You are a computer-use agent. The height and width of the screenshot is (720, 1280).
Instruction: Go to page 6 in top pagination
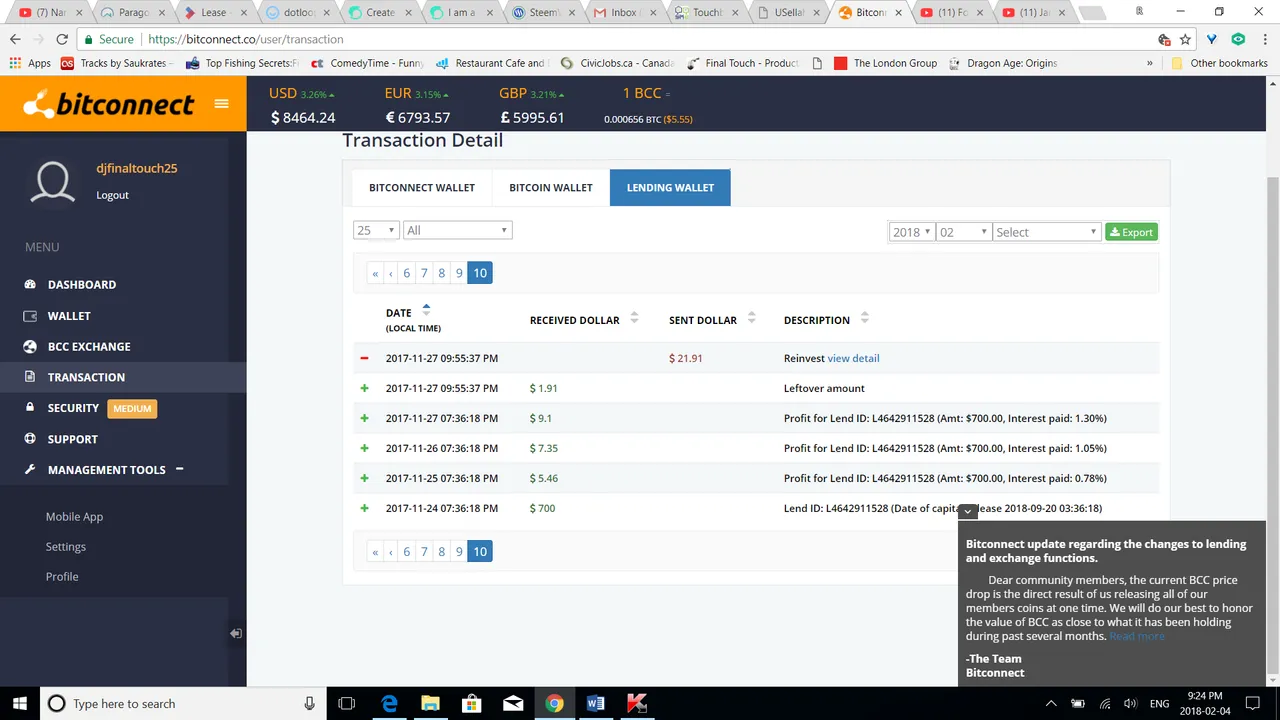[406, 273]
